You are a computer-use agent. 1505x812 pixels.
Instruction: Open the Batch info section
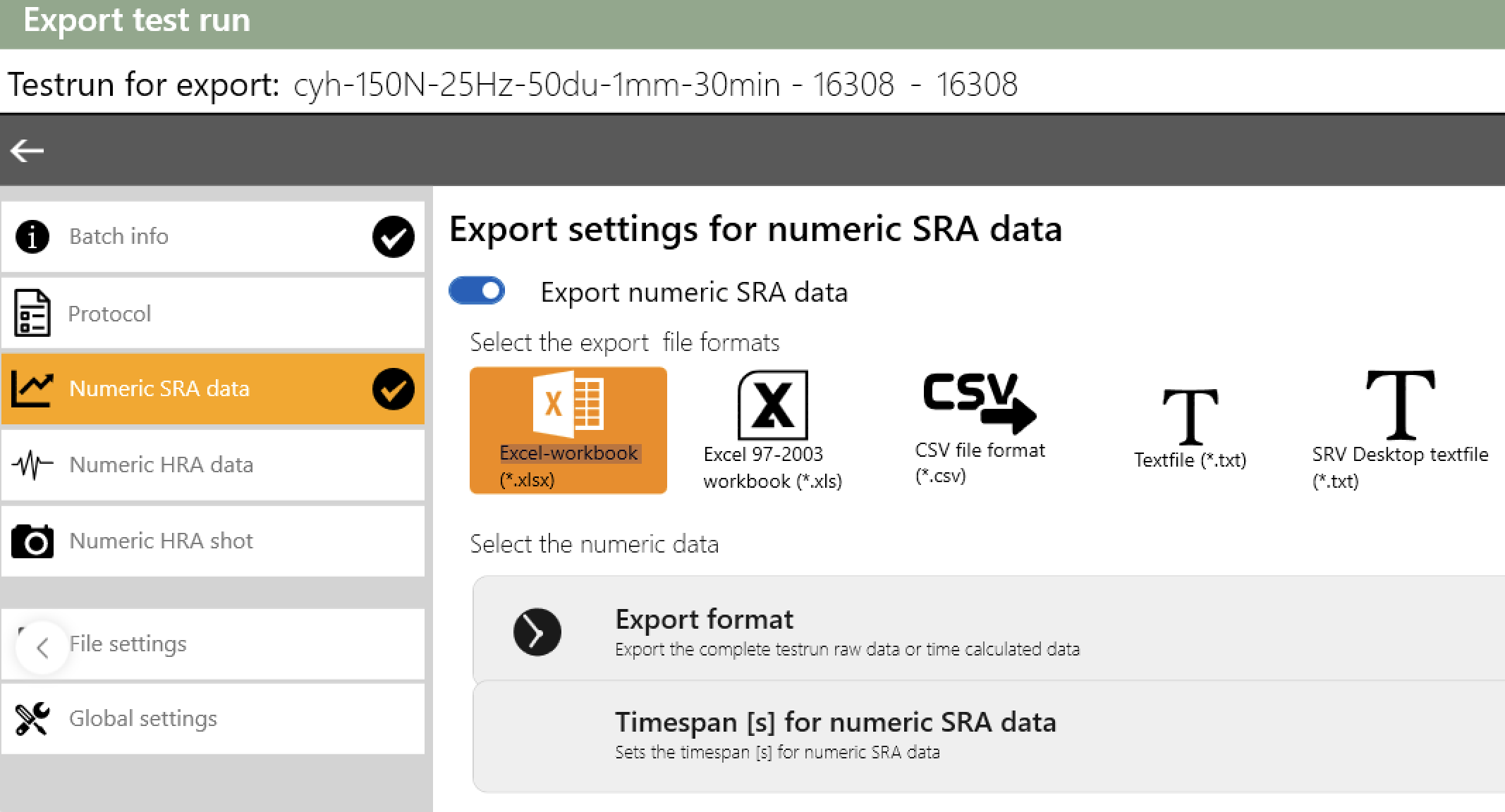213,237
